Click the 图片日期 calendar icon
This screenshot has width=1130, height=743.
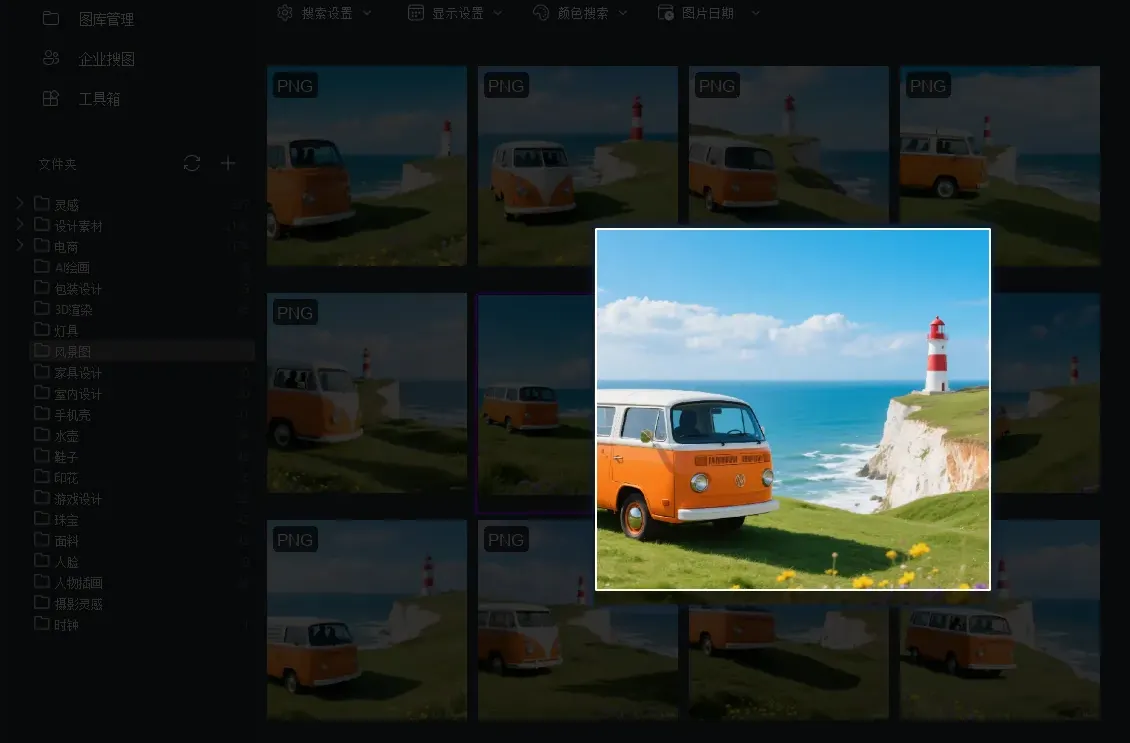click(x=665, y=12)
